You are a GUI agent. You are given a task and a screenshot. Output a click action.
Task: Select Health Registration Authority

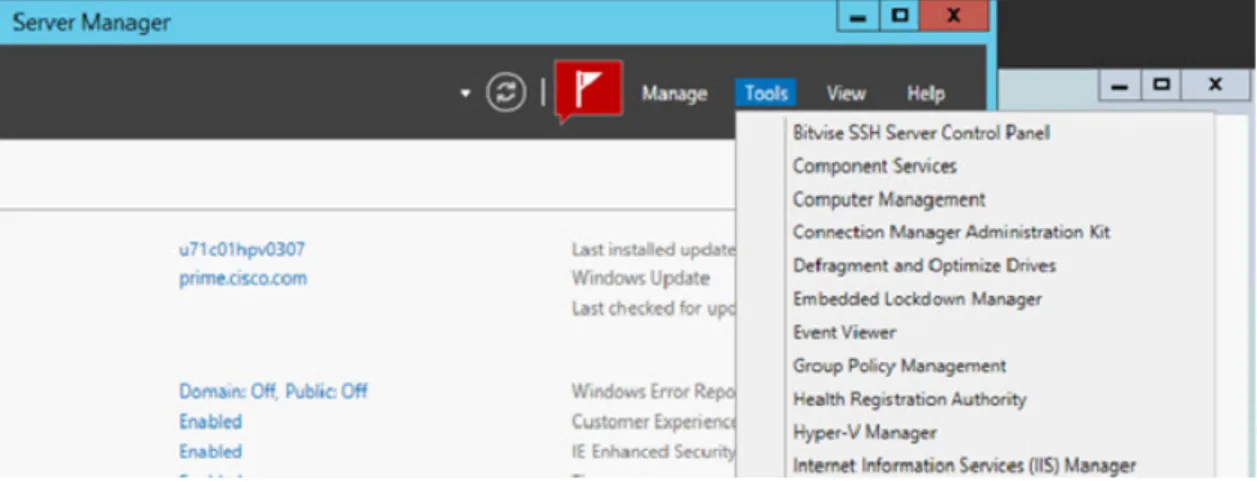pyautogui.click(x=909, y=399)
